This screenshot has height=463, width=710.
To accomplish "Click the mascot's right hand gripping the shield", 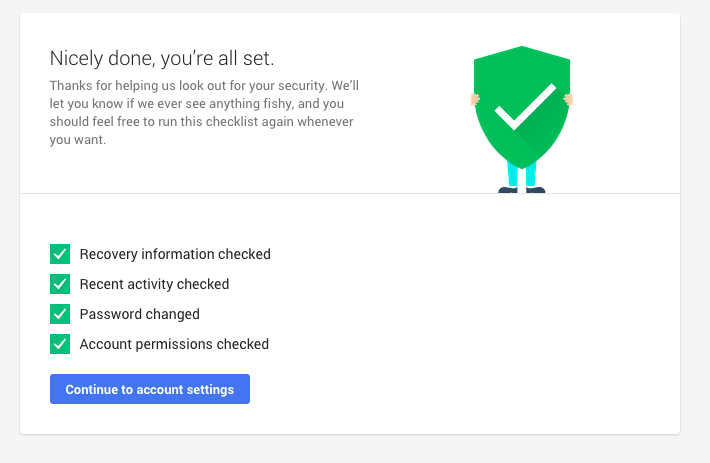I will click(x=569, y=98).
